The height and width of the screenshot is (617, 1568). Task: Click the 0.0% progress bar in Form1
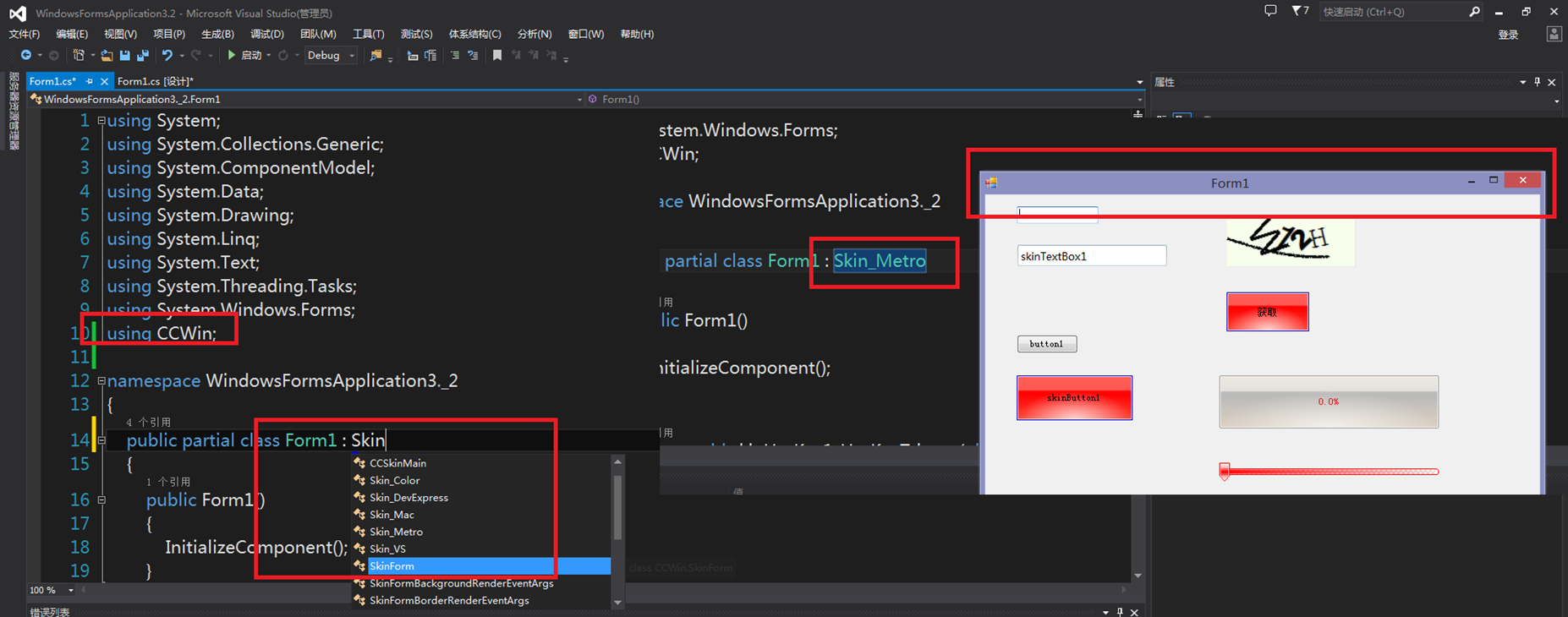pos(1329,401)
